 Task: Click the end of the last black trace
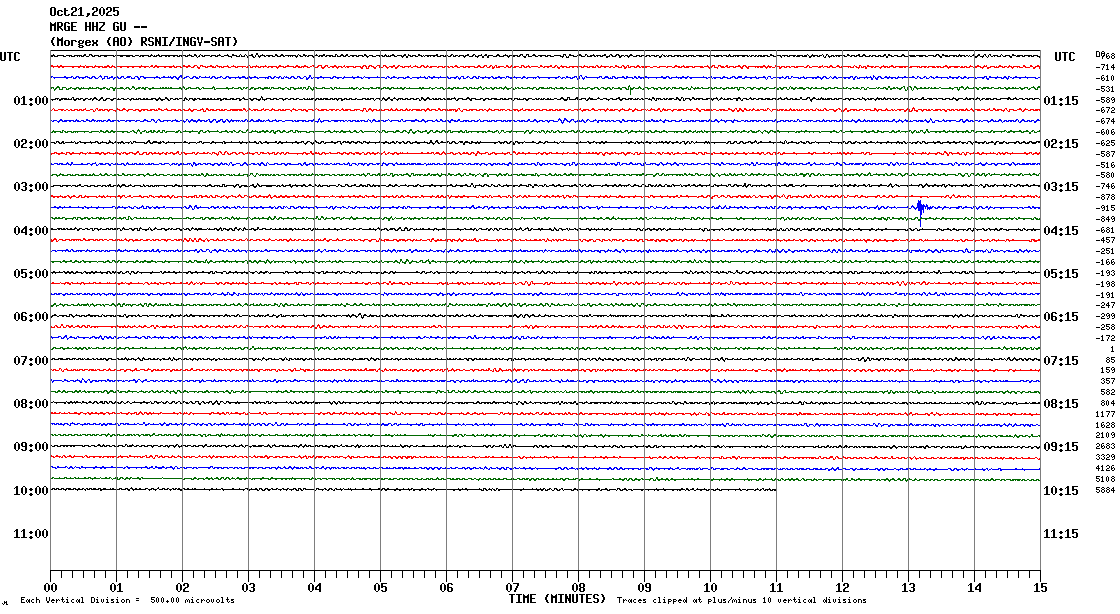775,489
